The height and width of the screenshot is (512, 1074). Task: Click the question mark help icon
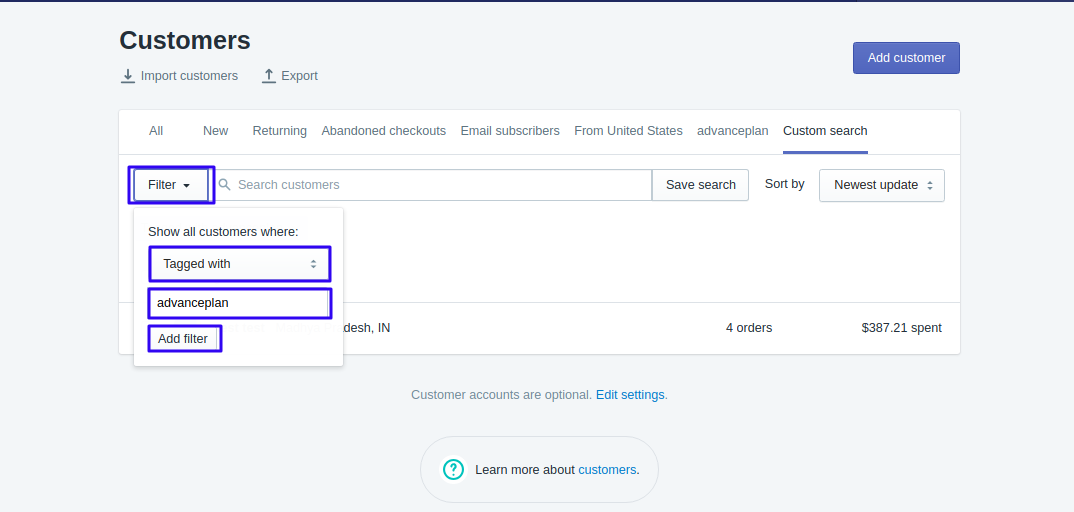pos(453,470)
